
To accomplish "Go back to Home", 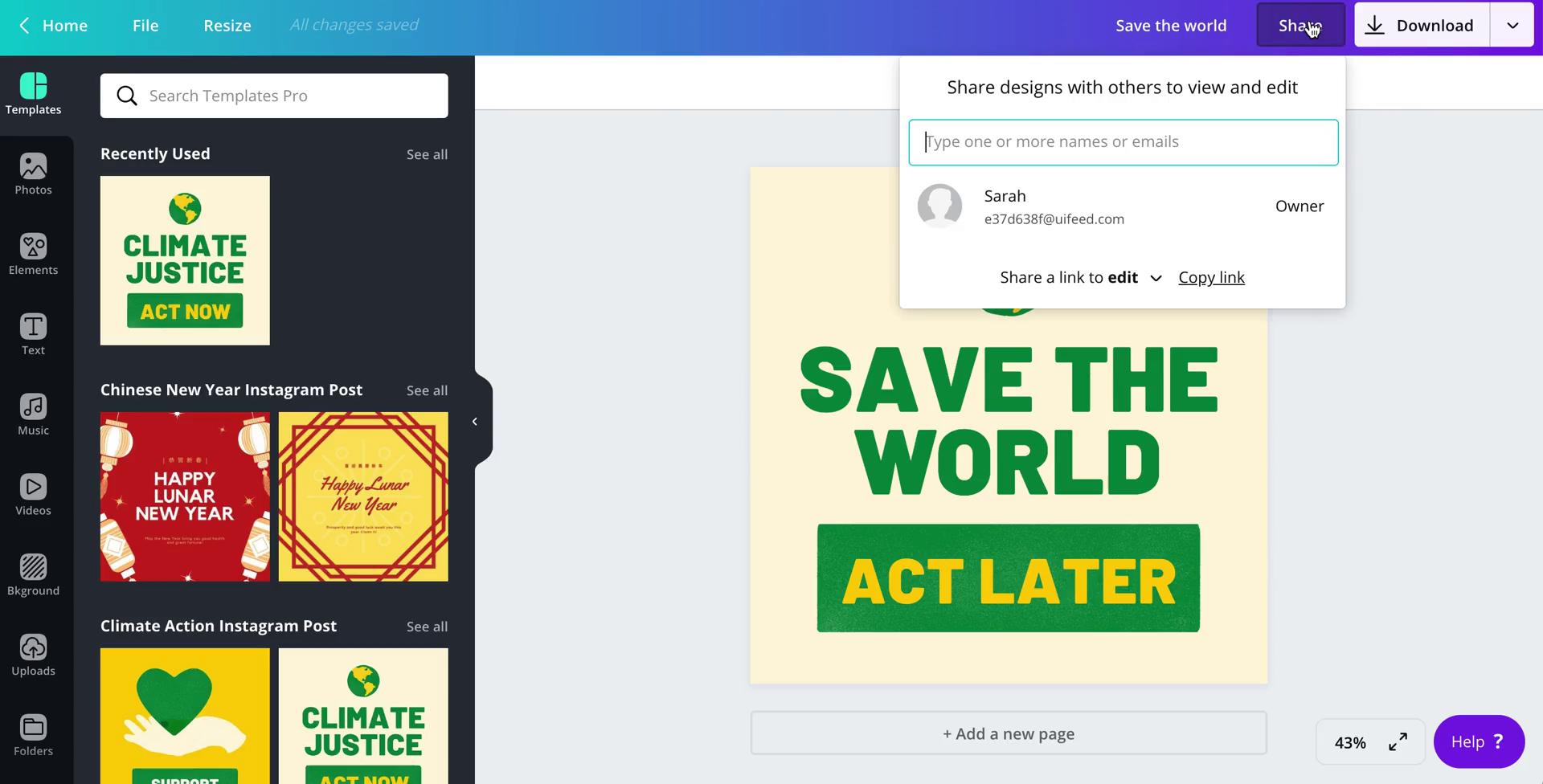I will pos(54,25).
